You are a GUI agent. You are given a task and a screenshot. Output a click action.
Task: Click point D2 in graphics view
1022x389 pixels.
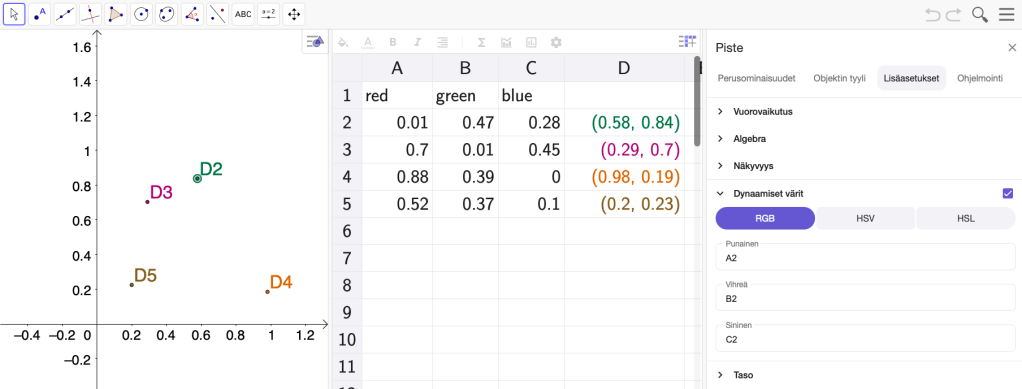[197, 179]
